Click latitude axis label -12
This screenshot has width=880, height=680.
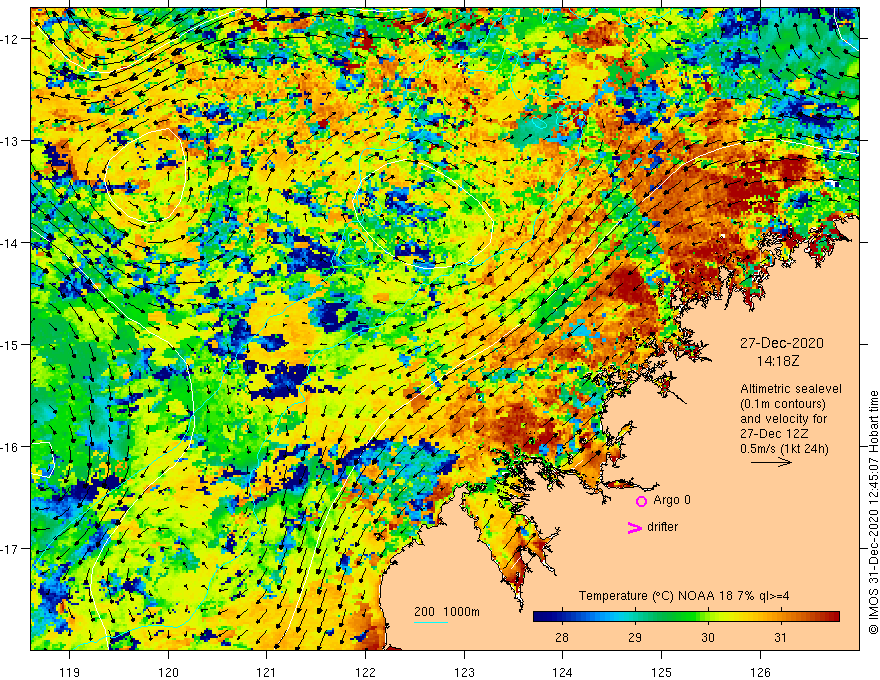tap(11, 39)
